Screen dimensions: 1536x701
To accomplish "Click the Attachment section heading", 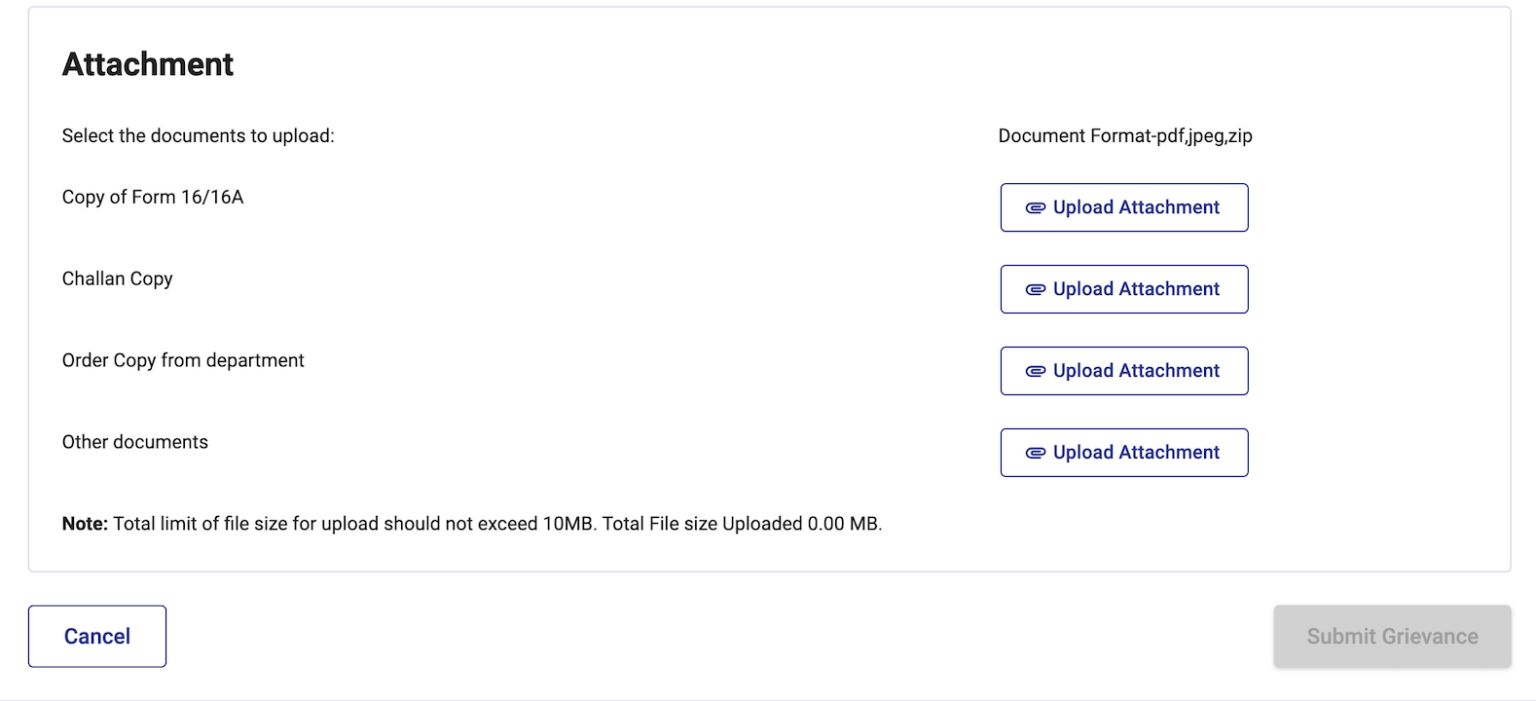I will coord(148,64).
